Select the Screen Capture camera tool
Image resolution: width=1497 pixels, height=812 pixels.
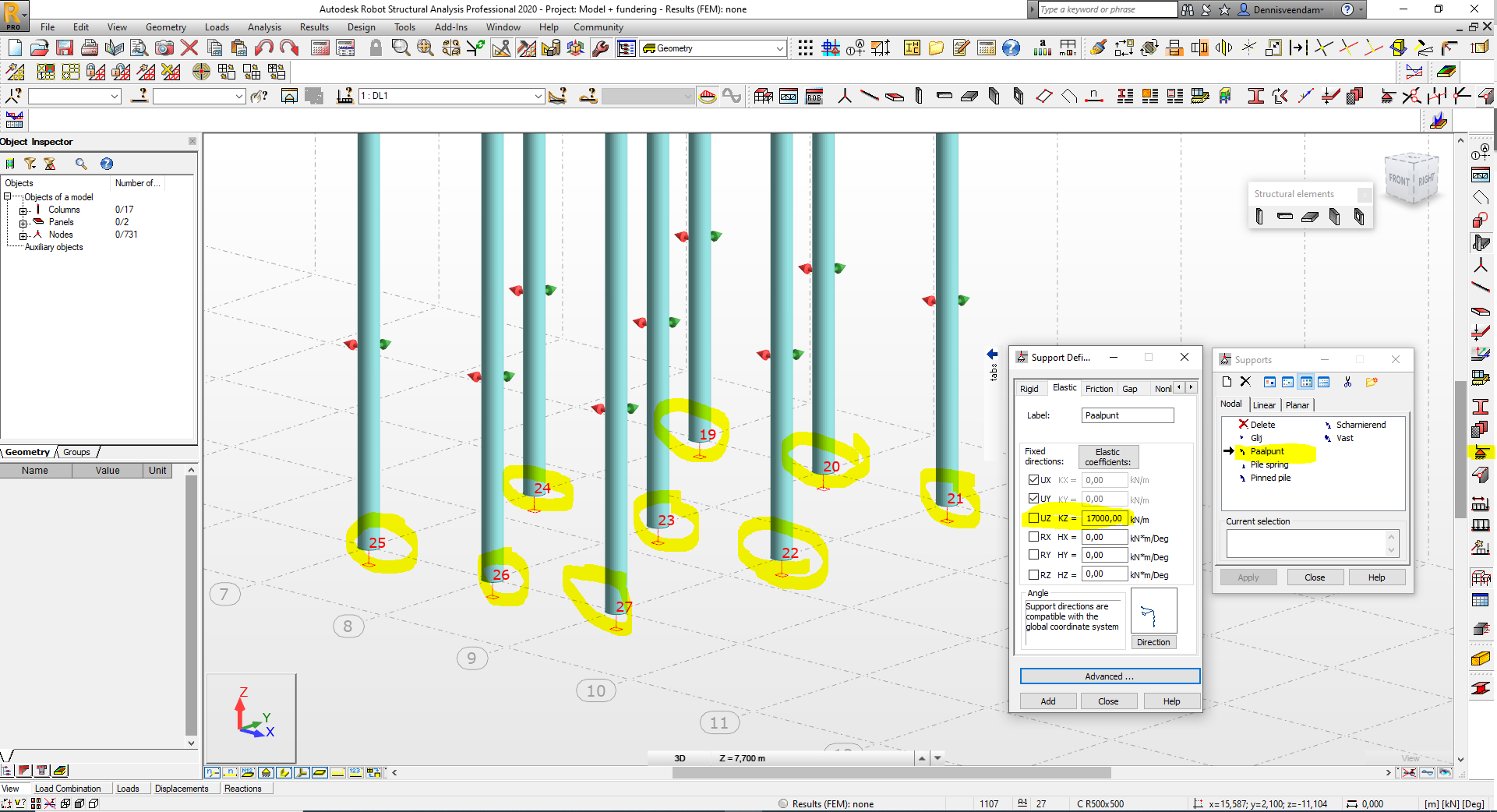tap(164, 48)
